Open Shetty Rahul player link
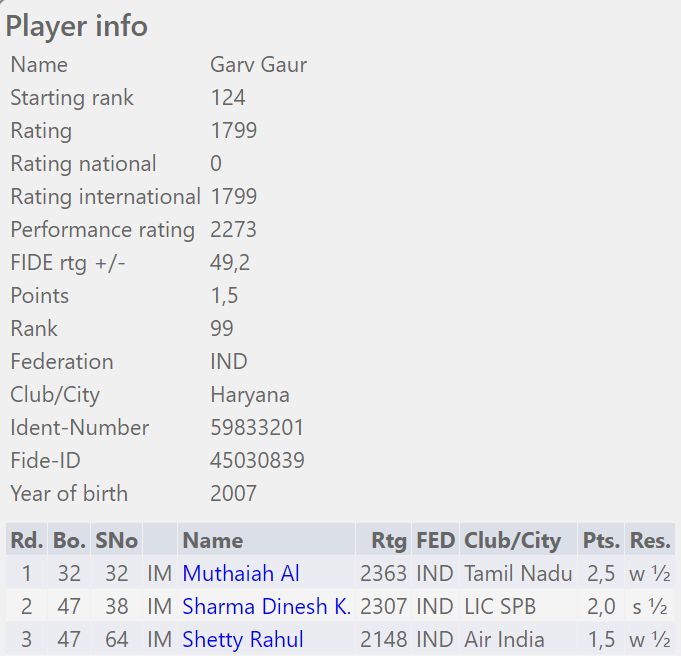This screenshot has height=656, width=681. coord(243,639)
